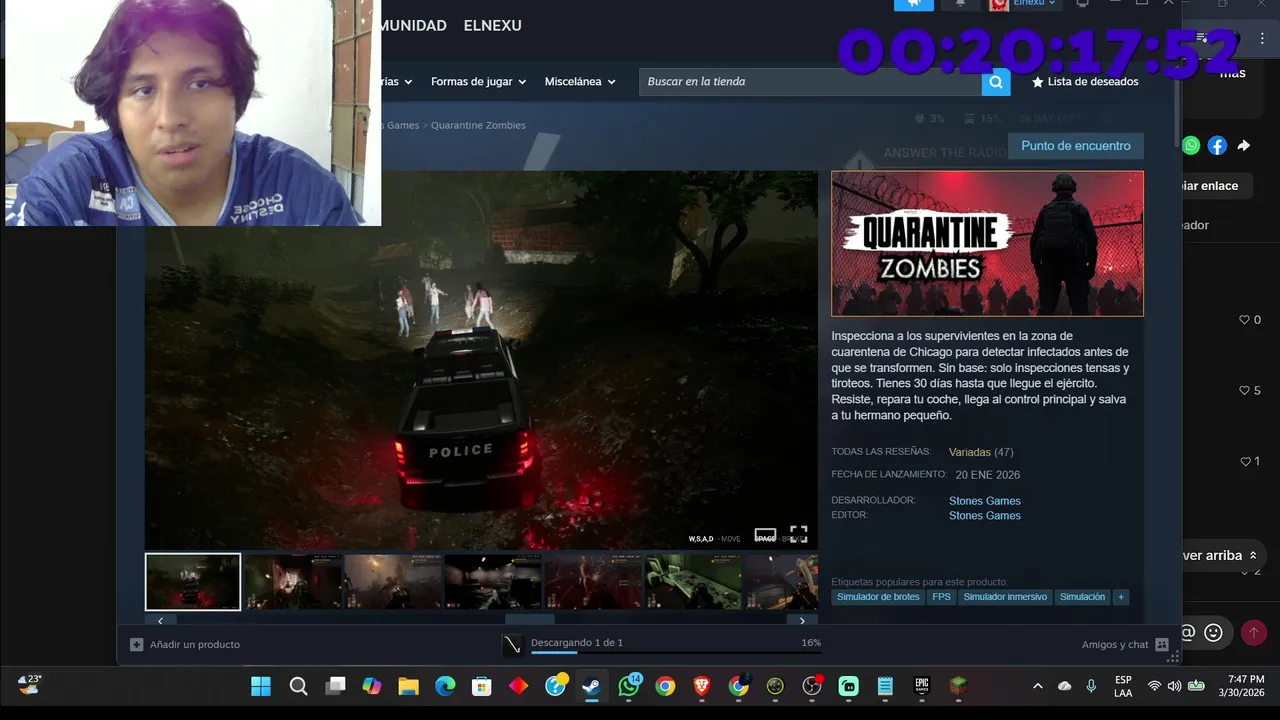Like the comment showing 0 hearts

coord(1245,320)
